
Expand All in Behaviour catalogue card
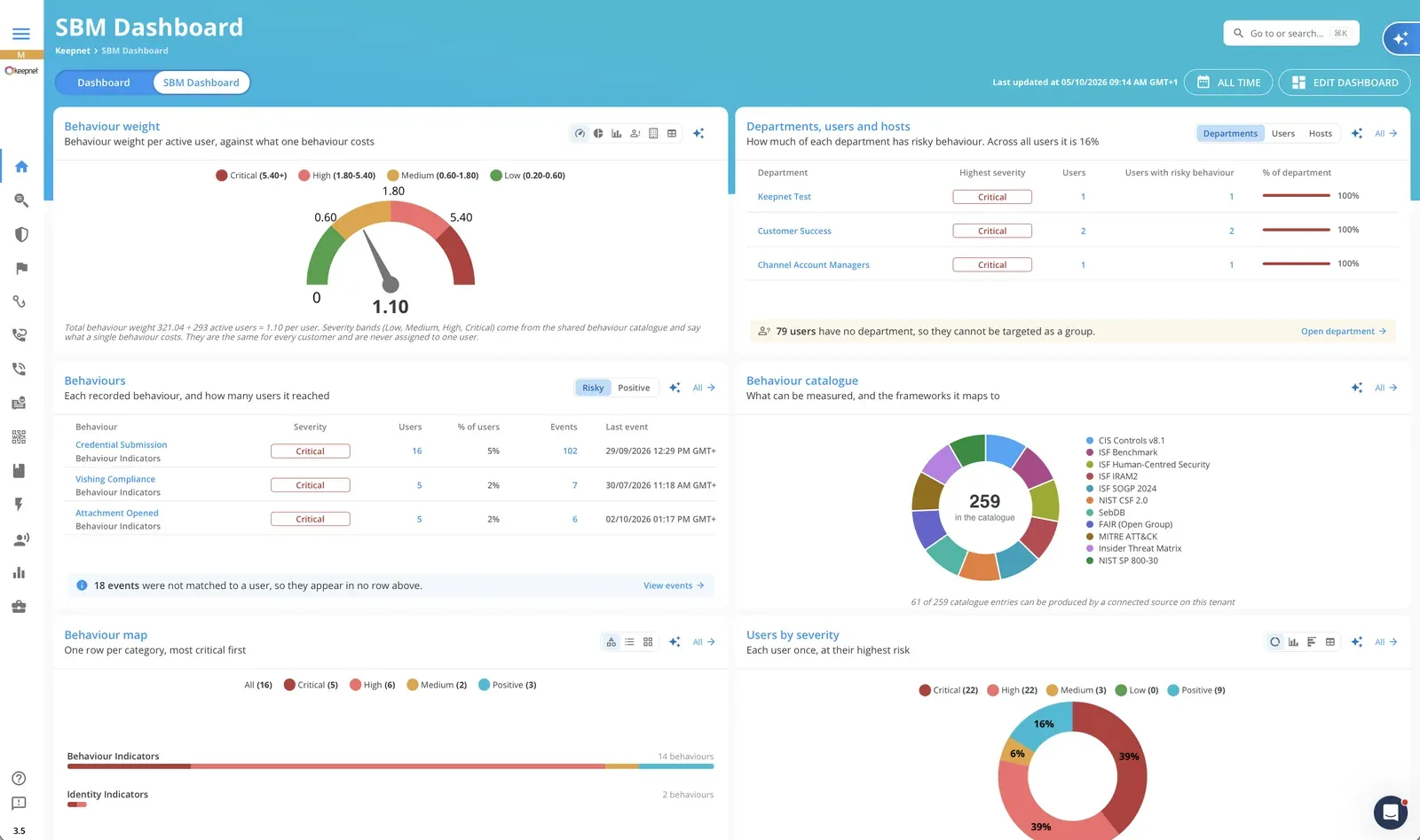coord(1386,388)
